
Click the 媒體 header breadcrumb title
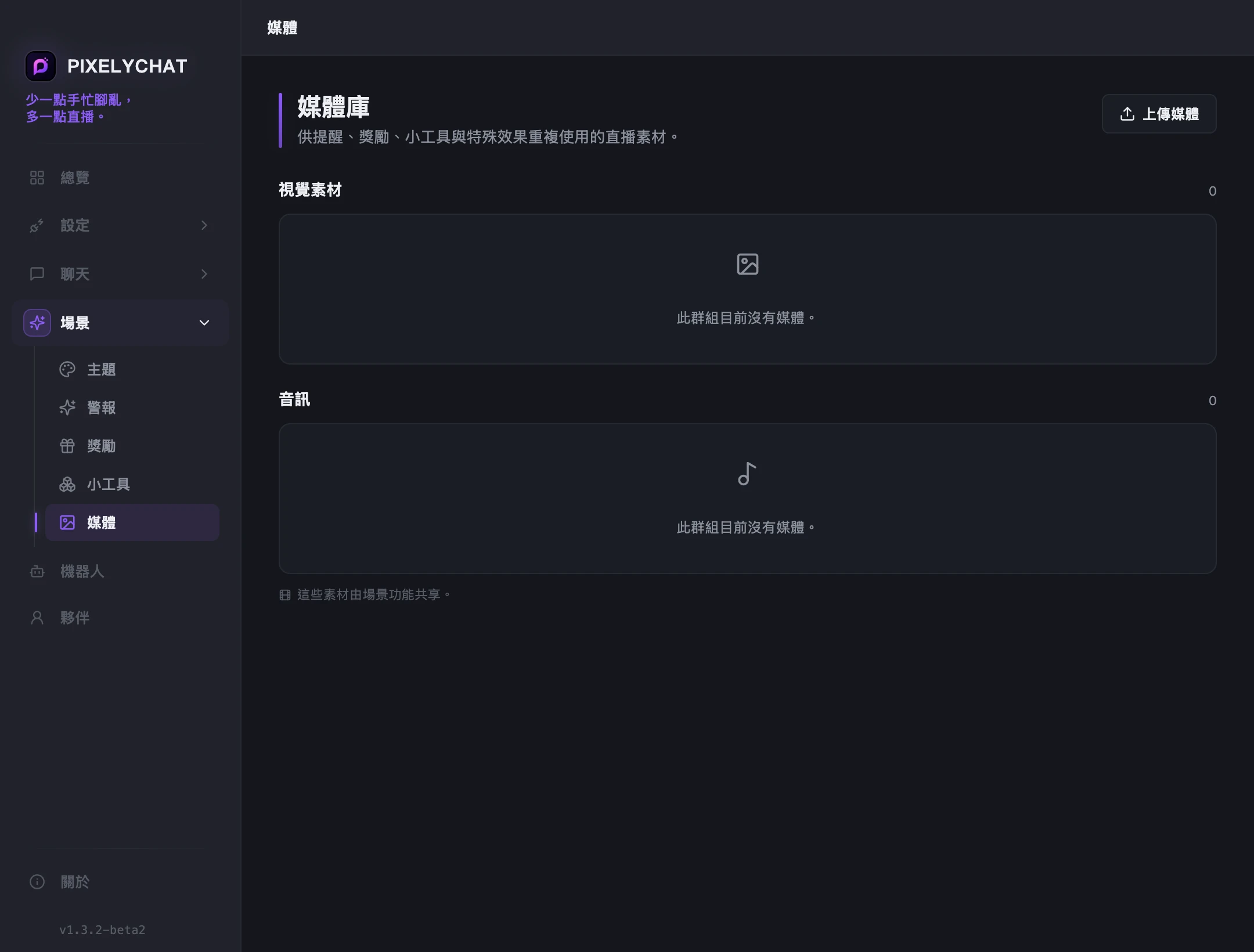(282, 28)
